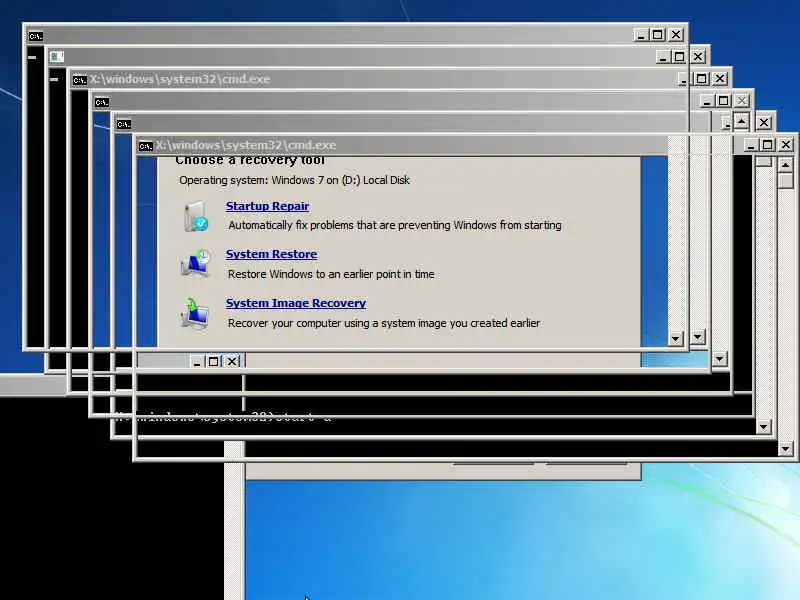Click the text 'Operating system: Windows 7 on (D:) Local Disk'

pyautogui.click(x=294, y=180)
